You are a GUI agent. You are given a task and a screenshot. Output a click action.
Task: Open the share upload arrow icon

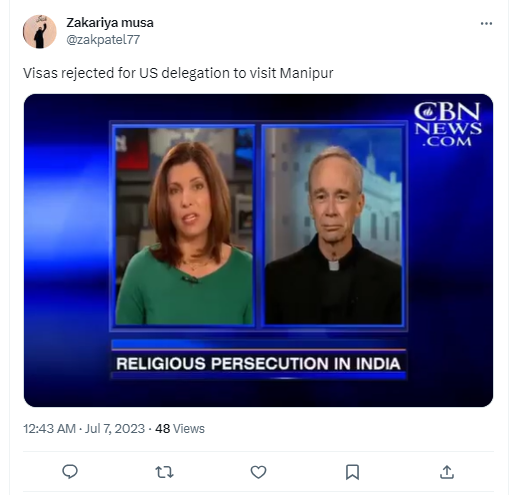point(447,472)
